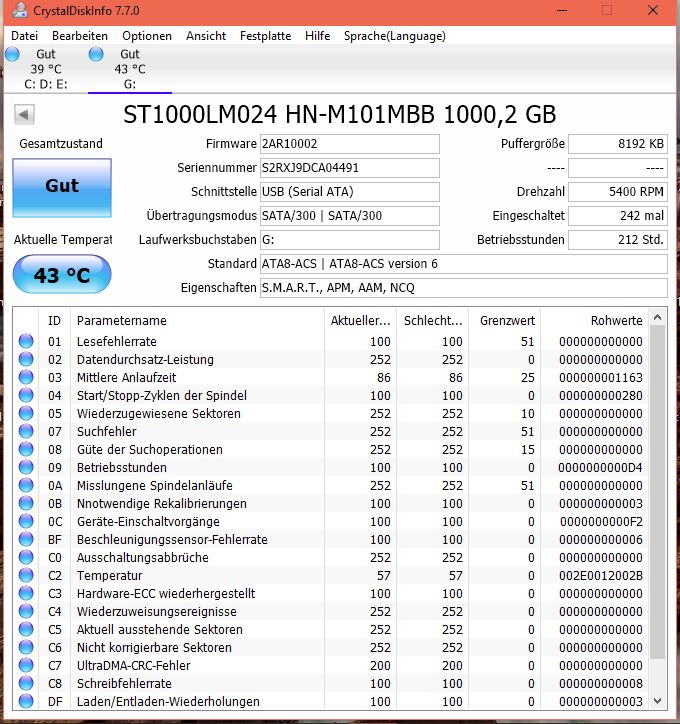
Task: Click the previous disk arrow button
Action: [x=24, y=114]
